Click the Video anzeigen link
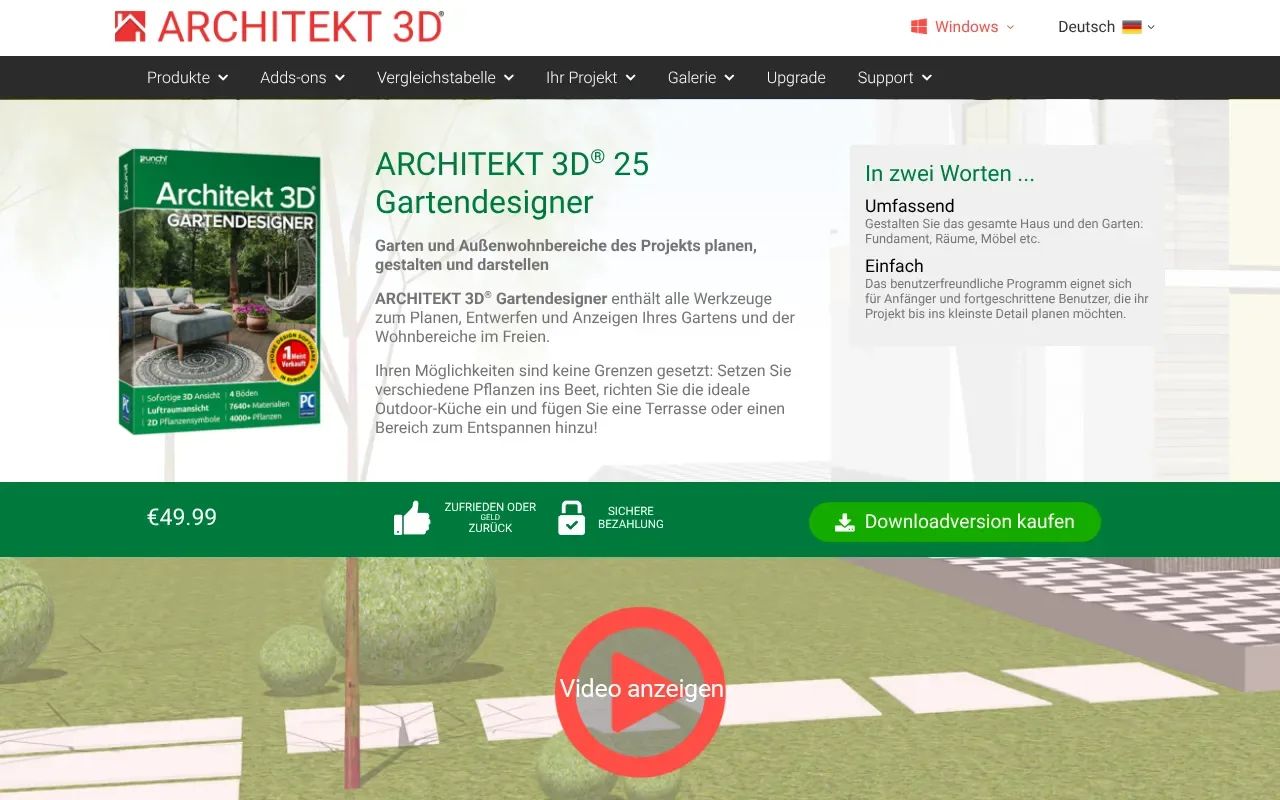This screenshot has width=1280, height=800. pos(641,688)
